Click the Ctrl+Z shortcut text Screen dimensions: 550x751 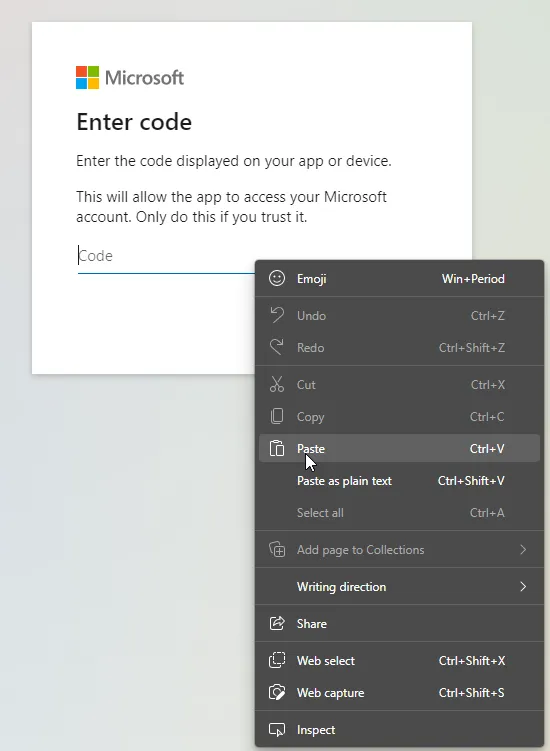(487, 315)
